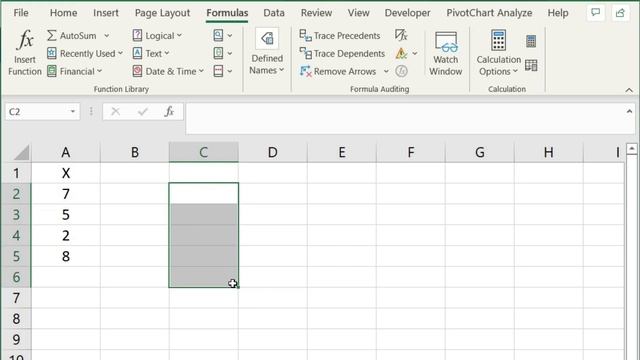640x360 pixels.
Task: Click cell A1 containing X
Action: pos(66,173)
